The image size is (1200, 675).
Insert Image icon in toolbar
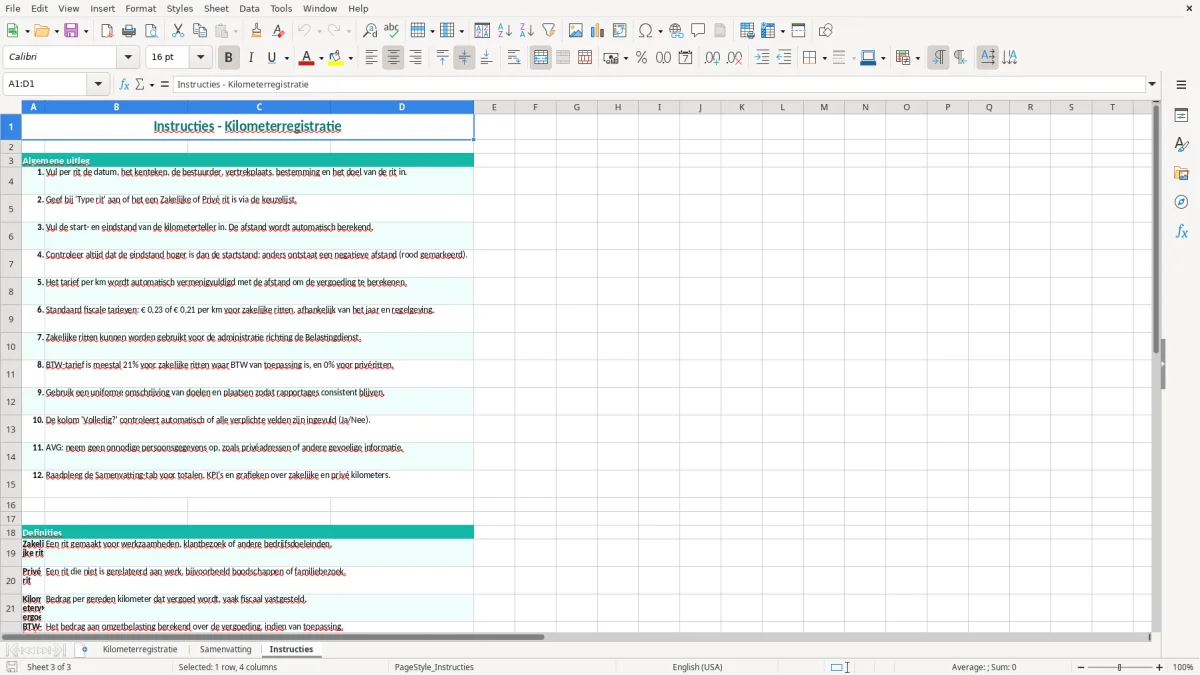pos(576,31)
